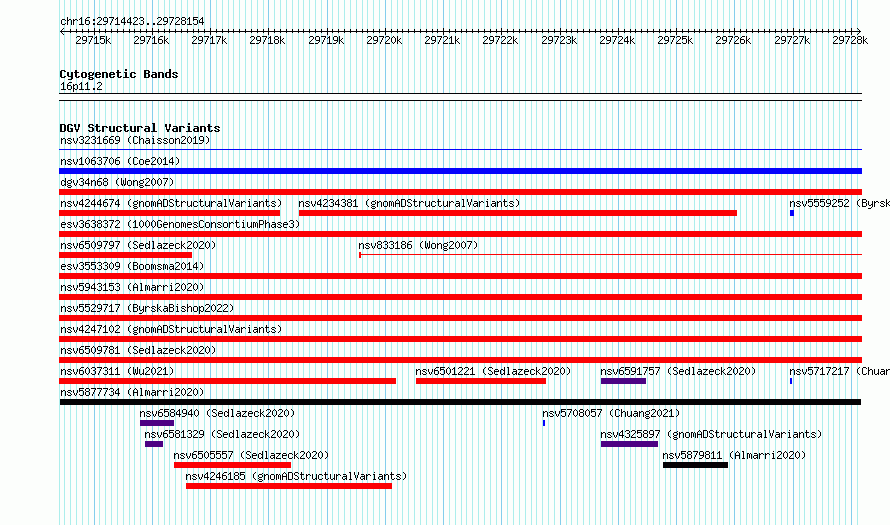Click the purple bar under nsv6591757
Viewport: 890px width, 525px height.
623,381
